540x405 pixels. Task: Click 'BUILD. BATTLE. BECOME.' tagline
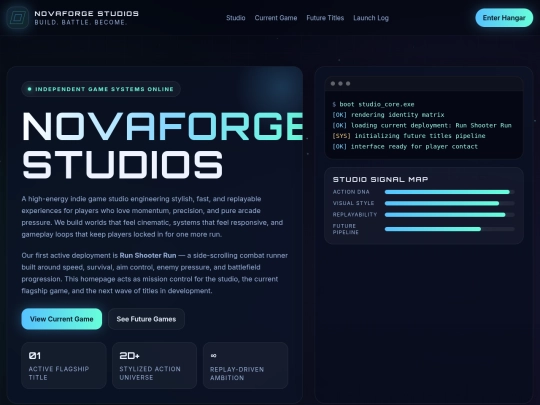[x=81, y=22]
